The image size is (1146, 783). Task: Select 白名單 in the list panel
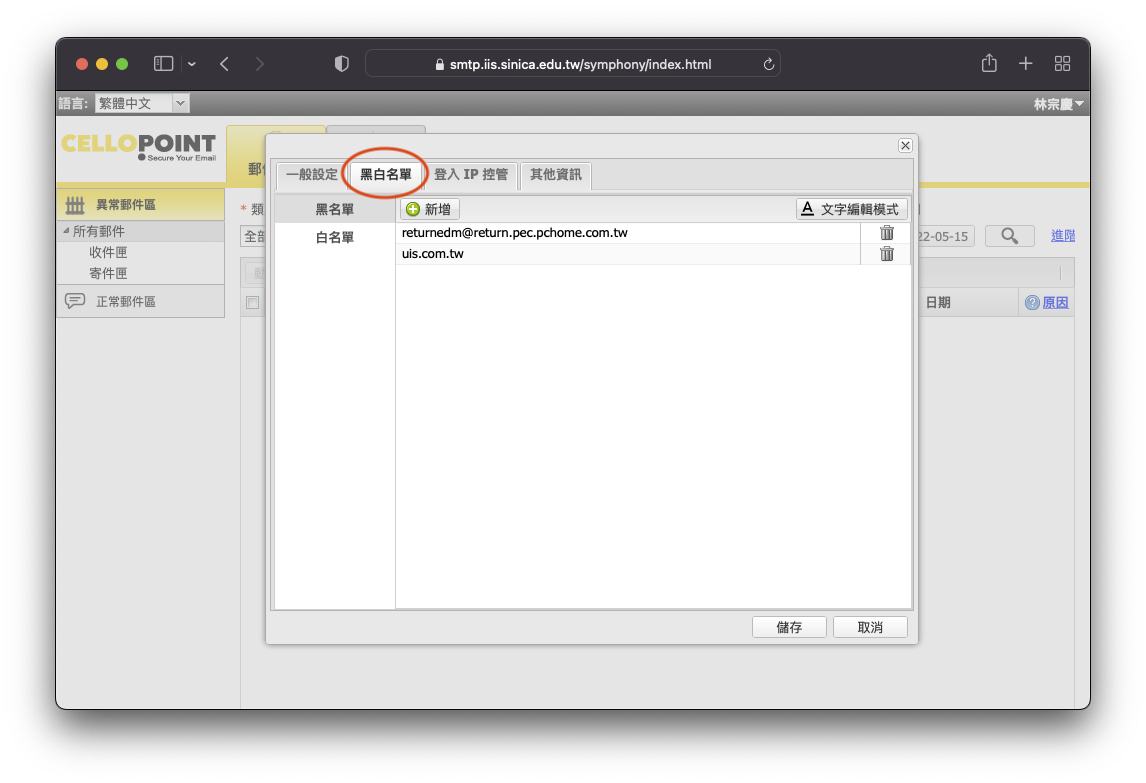(335, 238)
